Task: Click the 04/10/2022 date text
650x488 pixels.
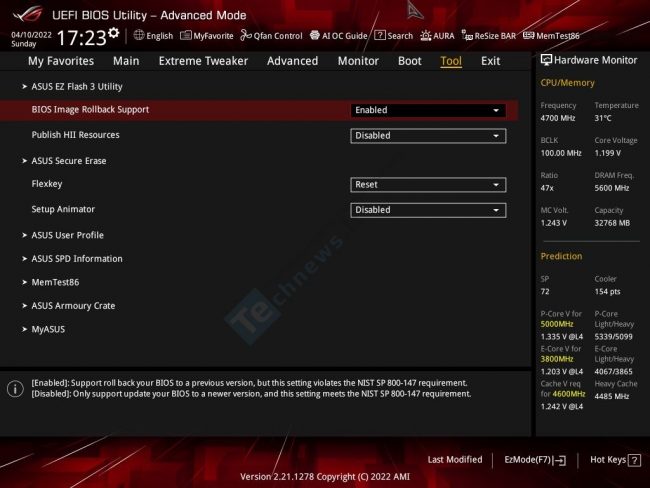Action: 32,35
